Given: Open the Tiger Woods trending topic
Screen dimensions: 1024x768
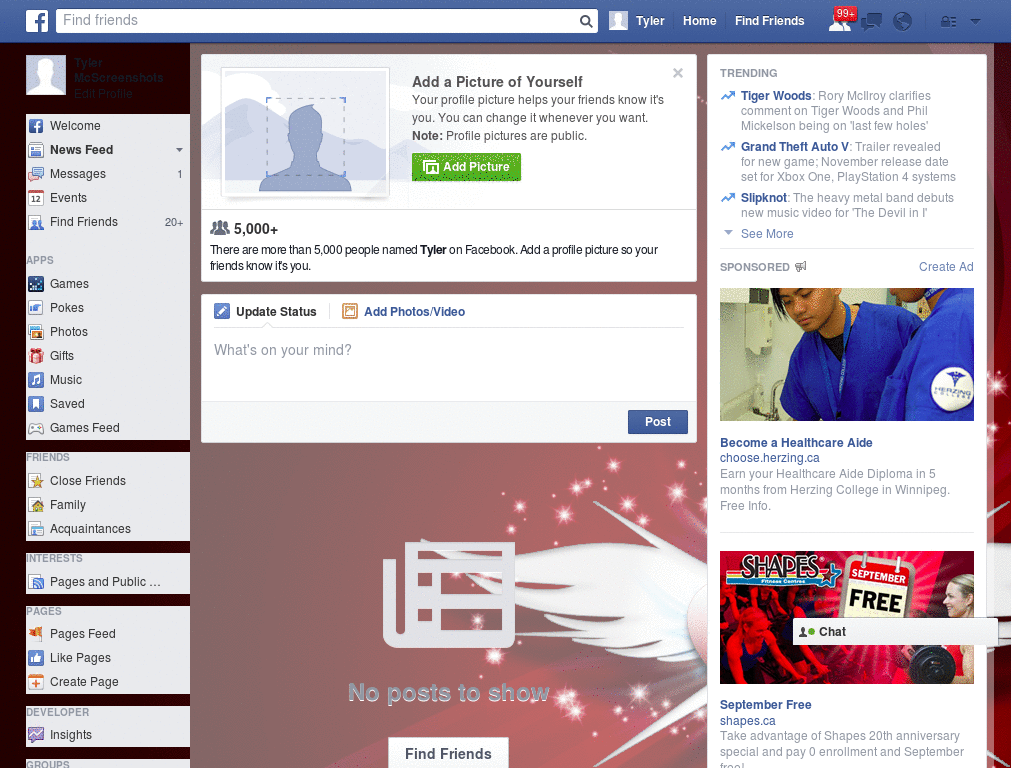Looking at the screenshot, I should (776, 96).
